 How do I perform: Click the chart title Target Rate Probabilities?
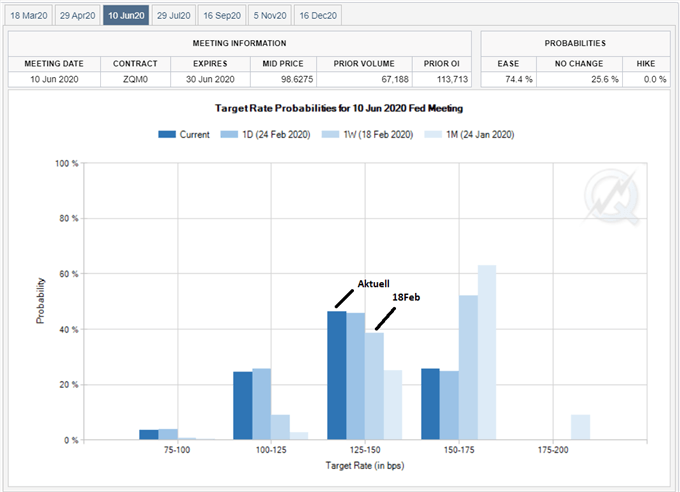[x=339, y=108]
